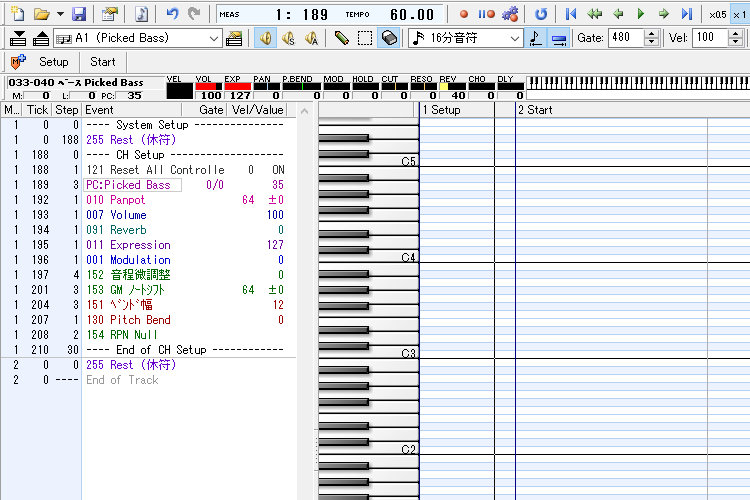The image size is (750, 500).
Task: Click the Undo arrow icon
Action: [172, 14]
